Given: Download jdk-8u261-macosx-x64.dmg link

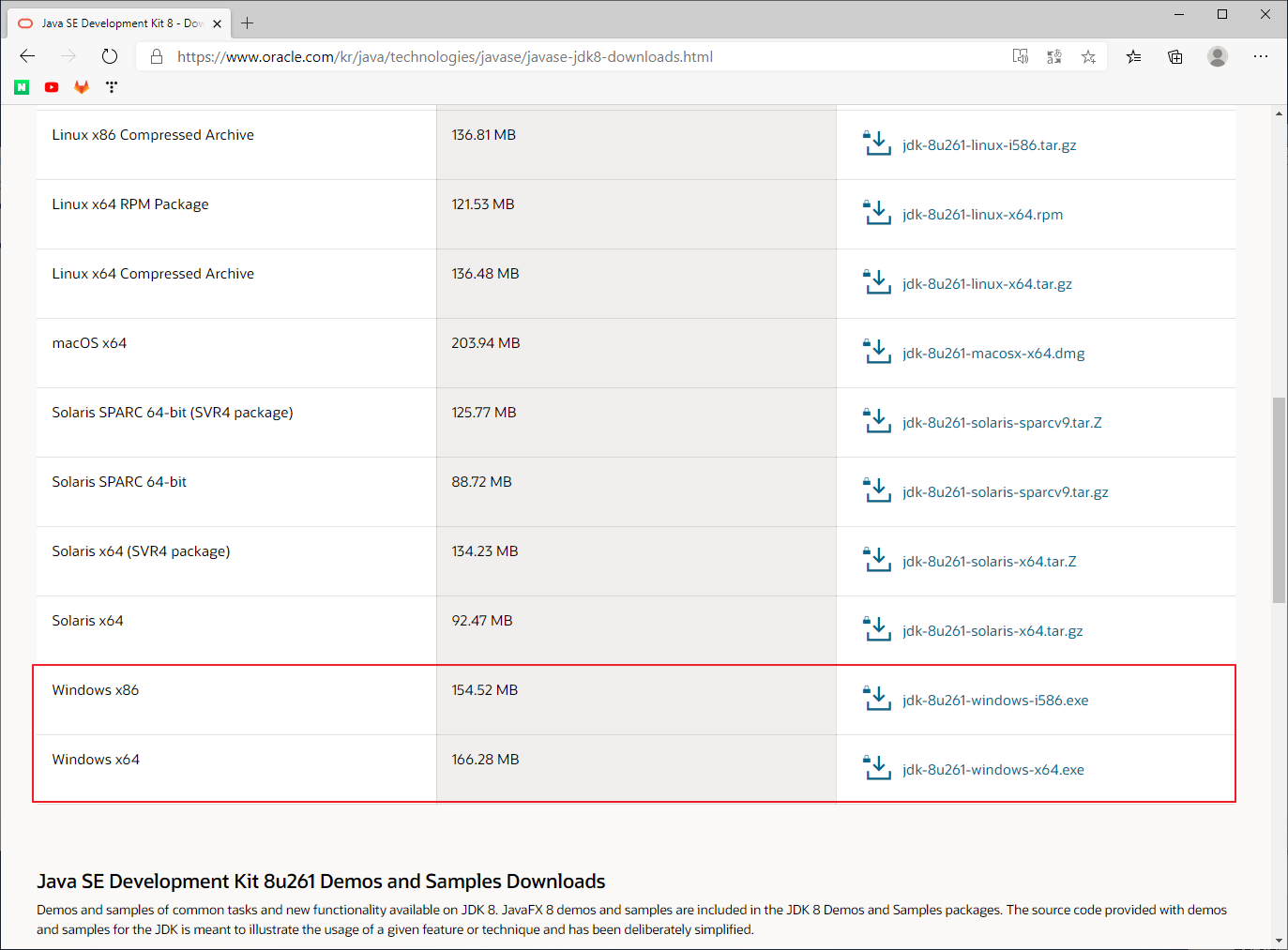Looking at the screenshot, I should 993,354.
